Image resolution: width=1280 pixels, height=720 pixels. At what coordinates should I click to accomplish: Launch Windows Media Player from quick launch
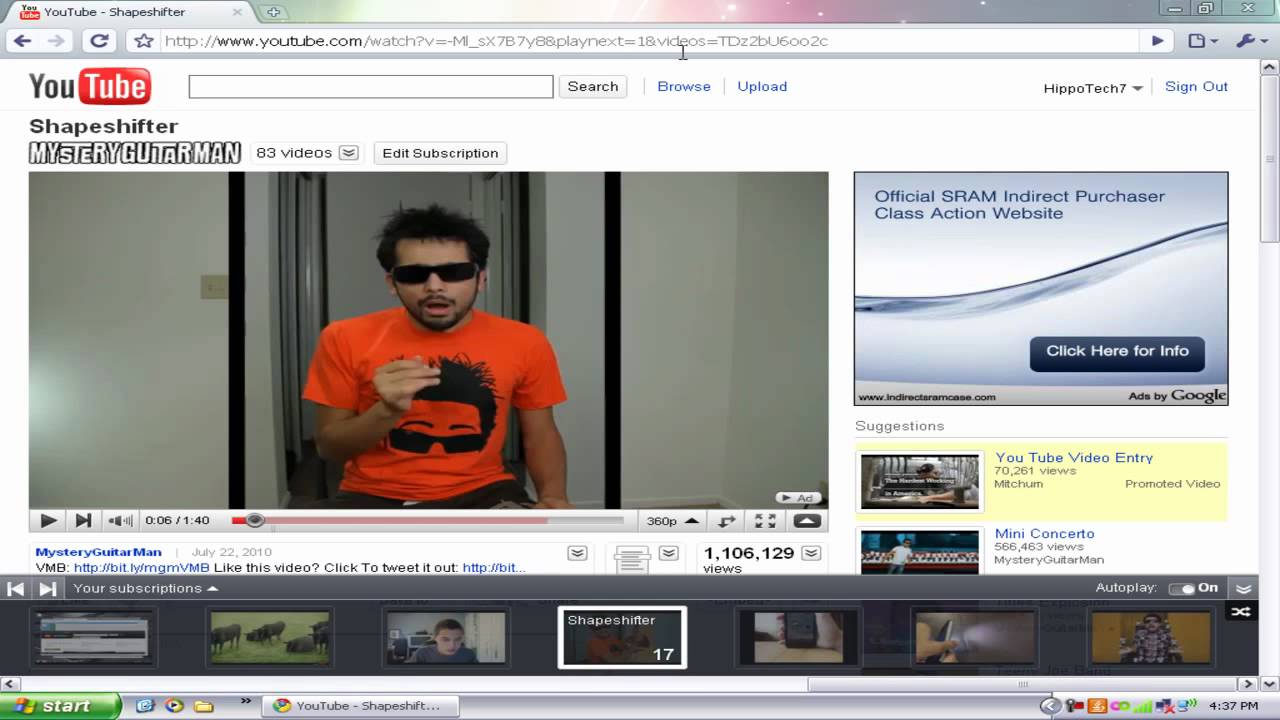click(x=174, y=705)
